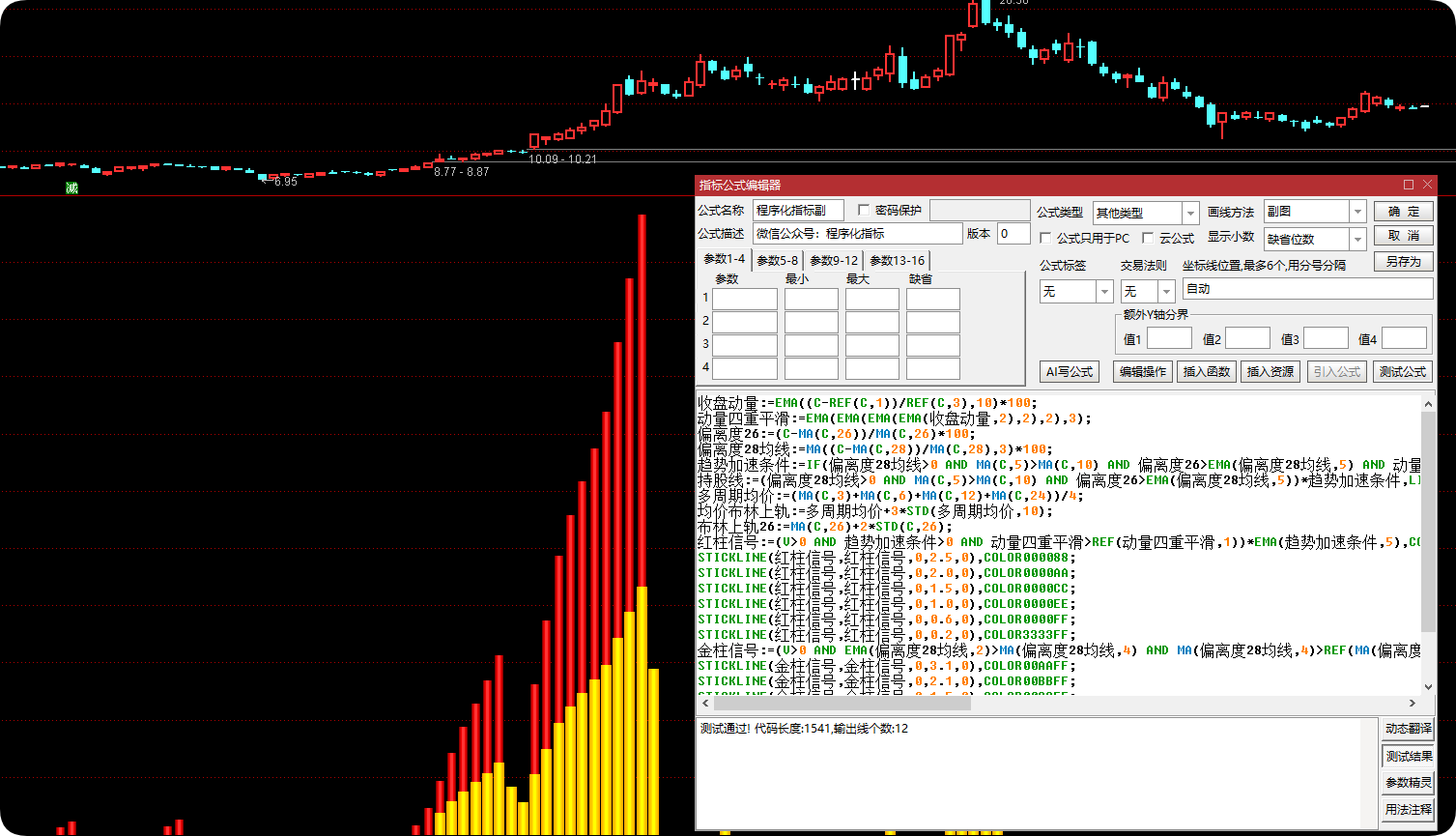Click 插入函数 to insert a function
Viewport: 1456px width, 836px height.
[x=1207, y=371]
